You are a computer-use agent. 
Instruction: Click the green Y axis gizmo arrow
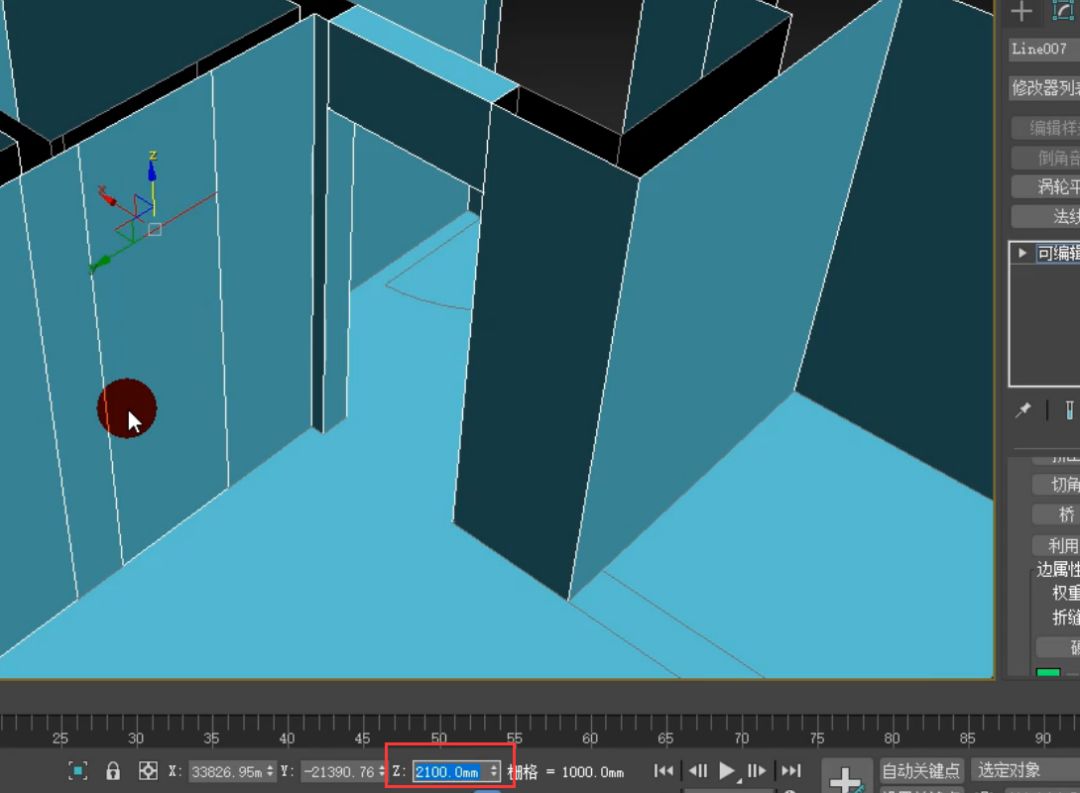click(x=99, y=264)
